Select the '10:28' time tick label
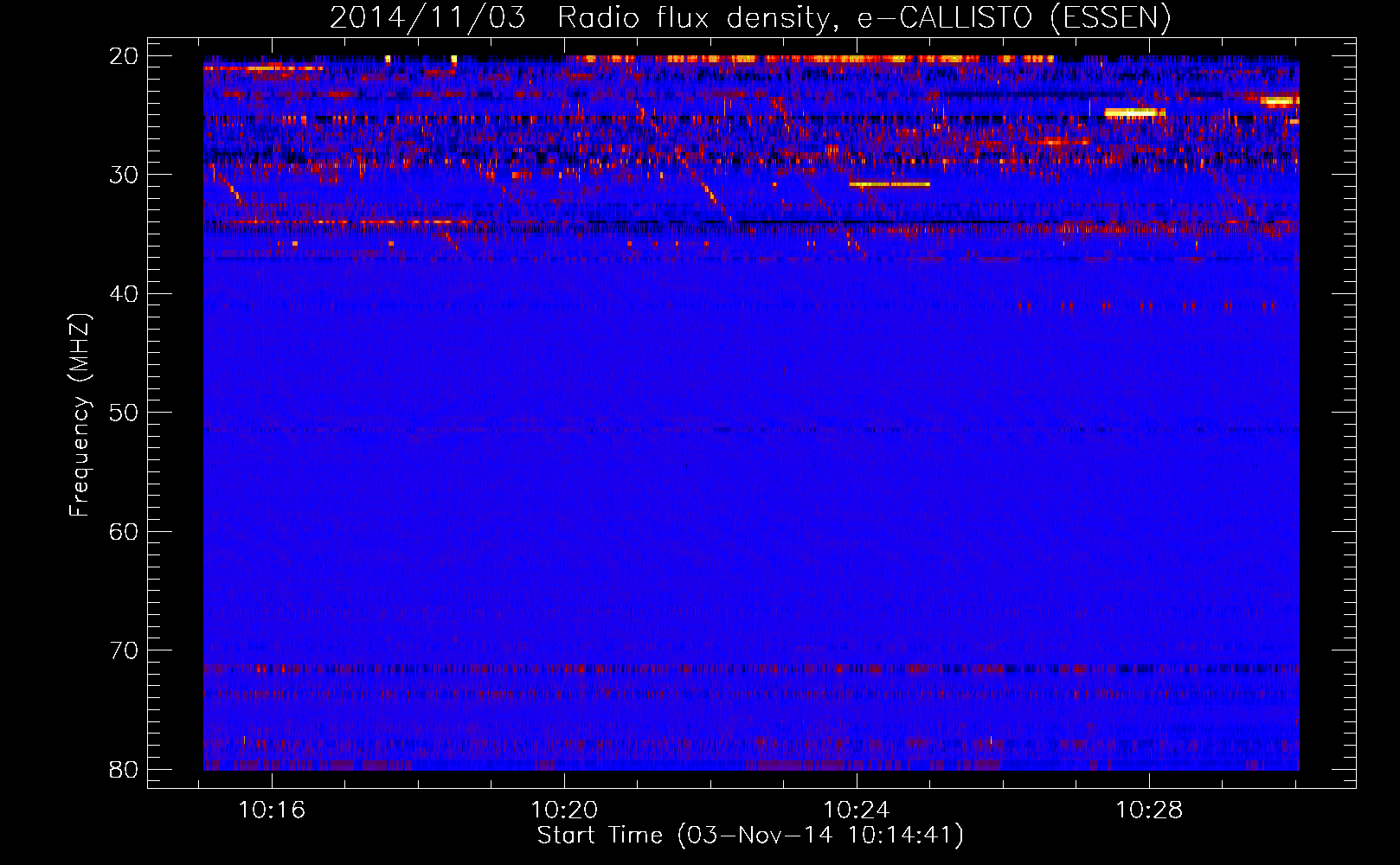Screen dimensions: 1400x865 pos(1149,811)
